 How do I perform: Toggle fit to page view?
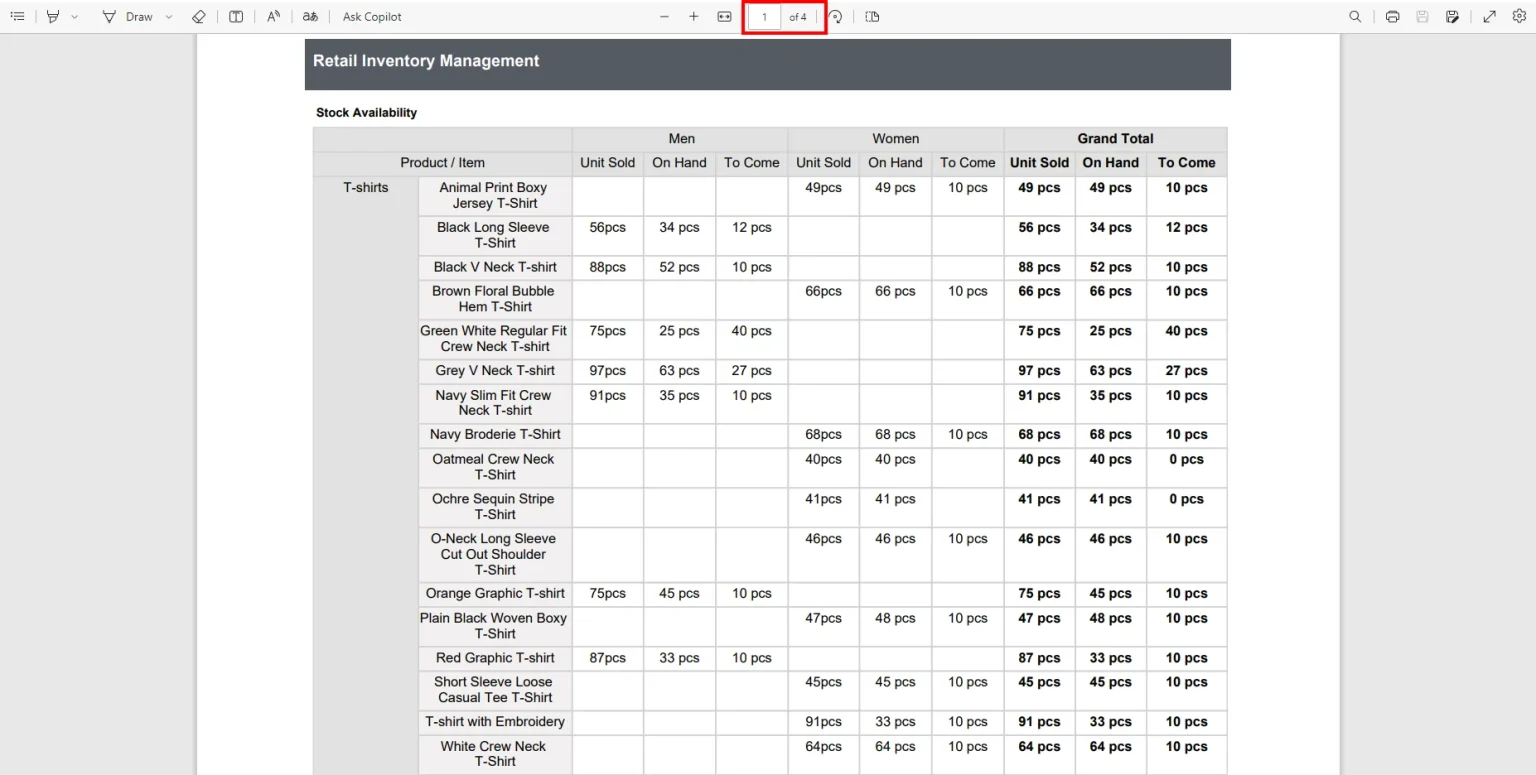tap(724, 16)
